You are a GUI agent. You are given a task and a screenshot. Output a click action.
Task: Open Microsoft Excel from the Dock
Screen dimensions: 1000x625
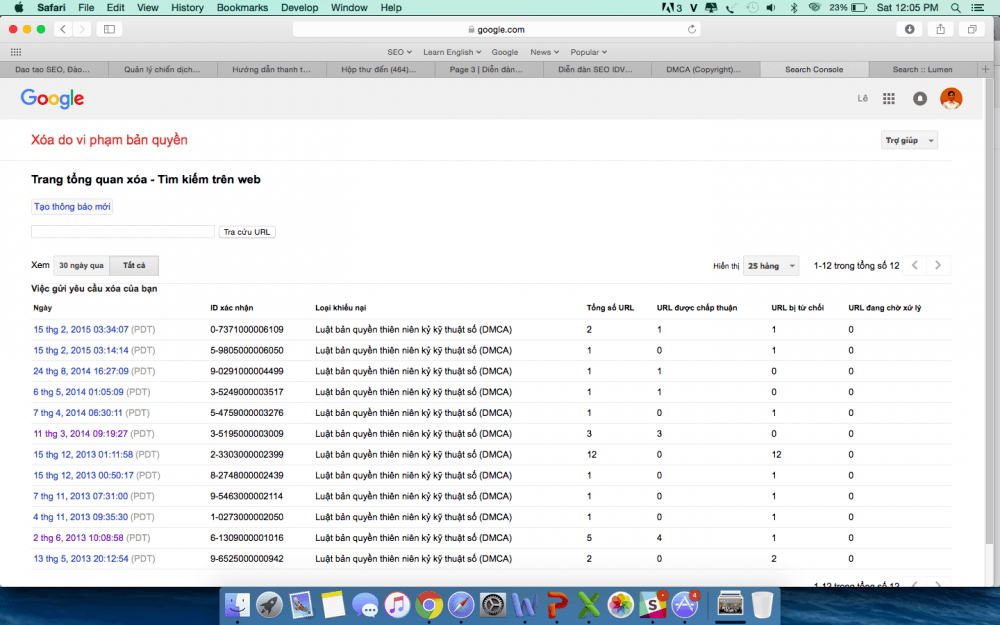pyautogui.click(x=589, y=605)
